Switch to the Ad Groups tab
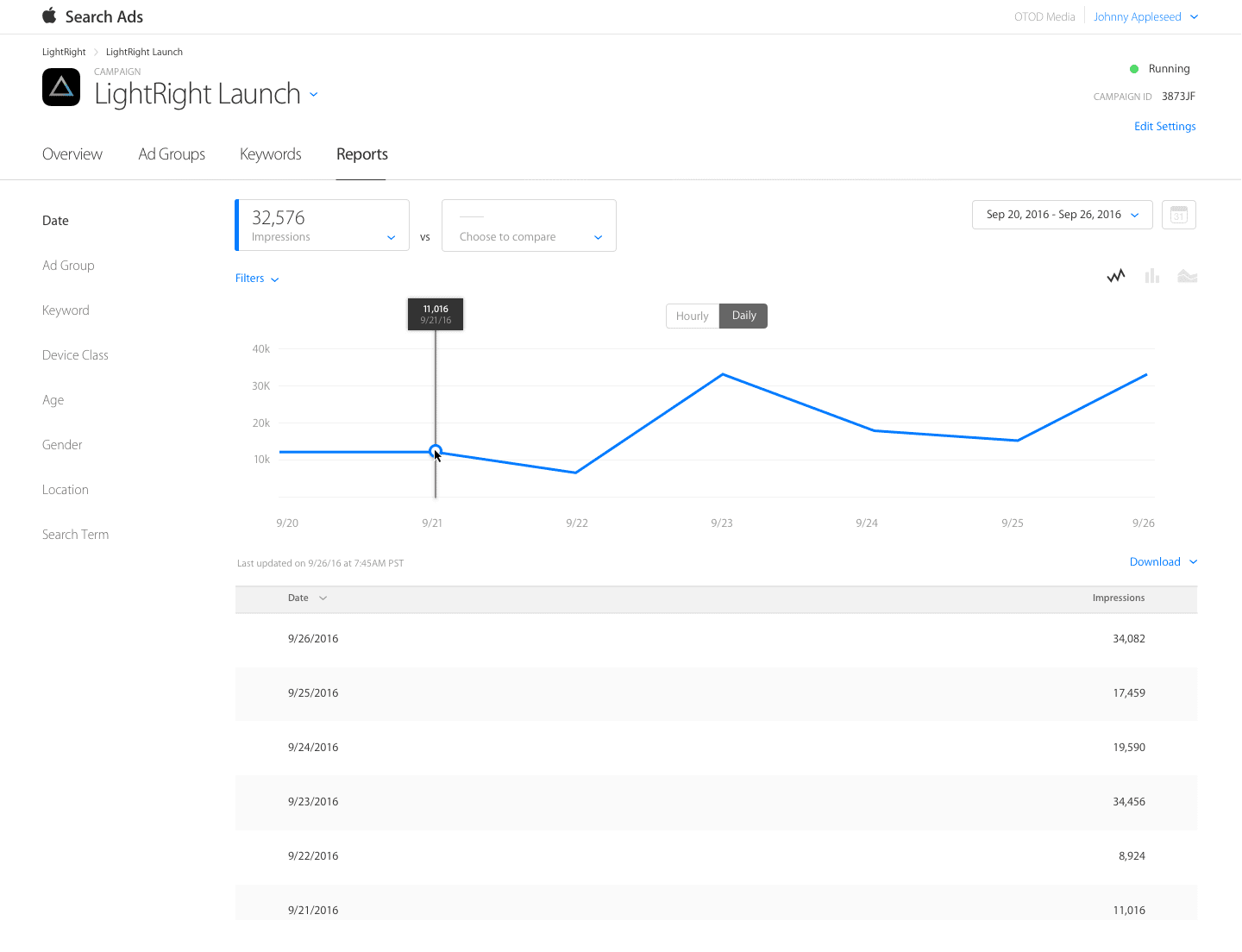Screen dimensions: 1242x952 172,154
